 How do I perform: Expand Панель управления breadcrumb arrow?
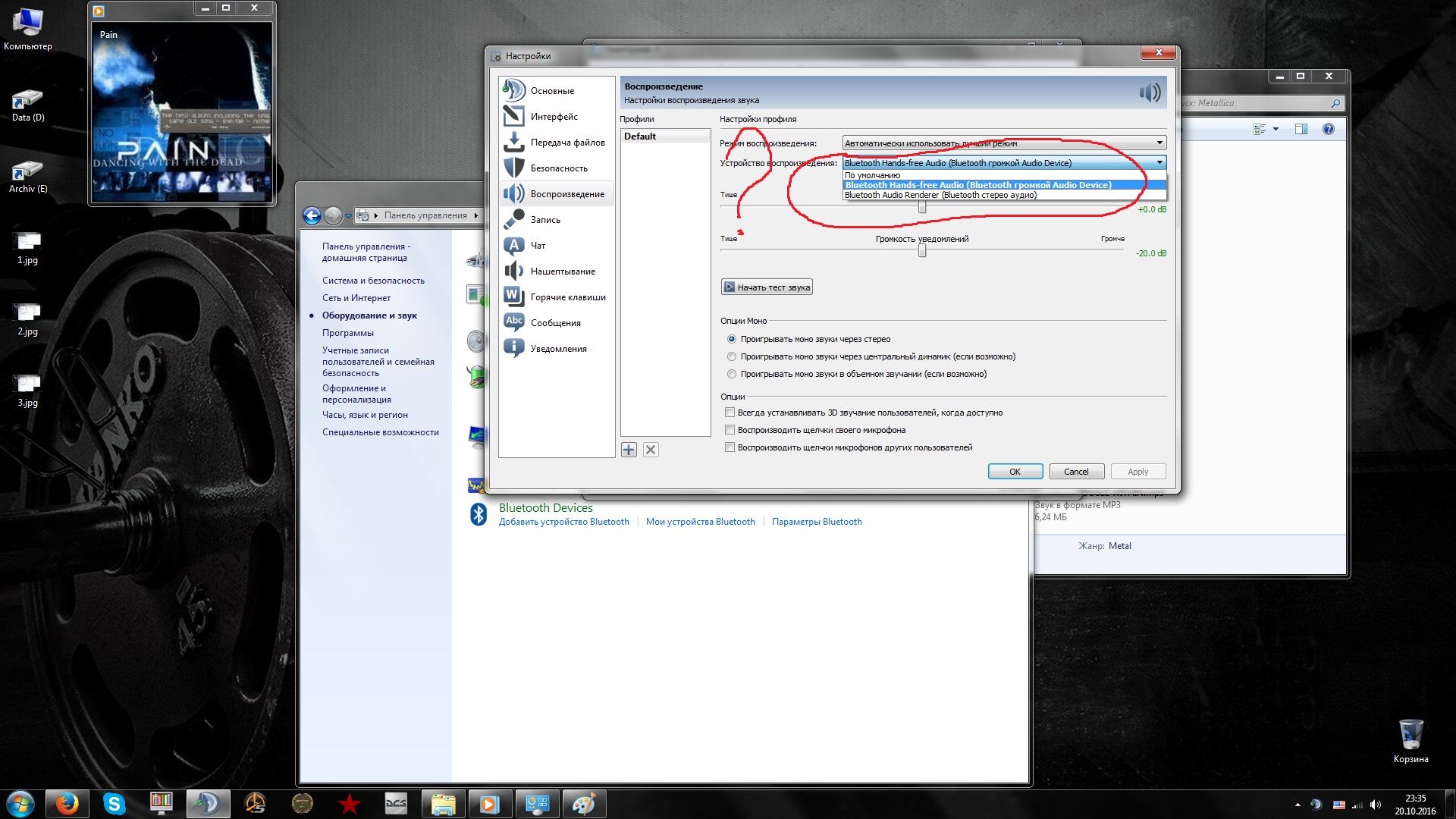pos(476,215)
